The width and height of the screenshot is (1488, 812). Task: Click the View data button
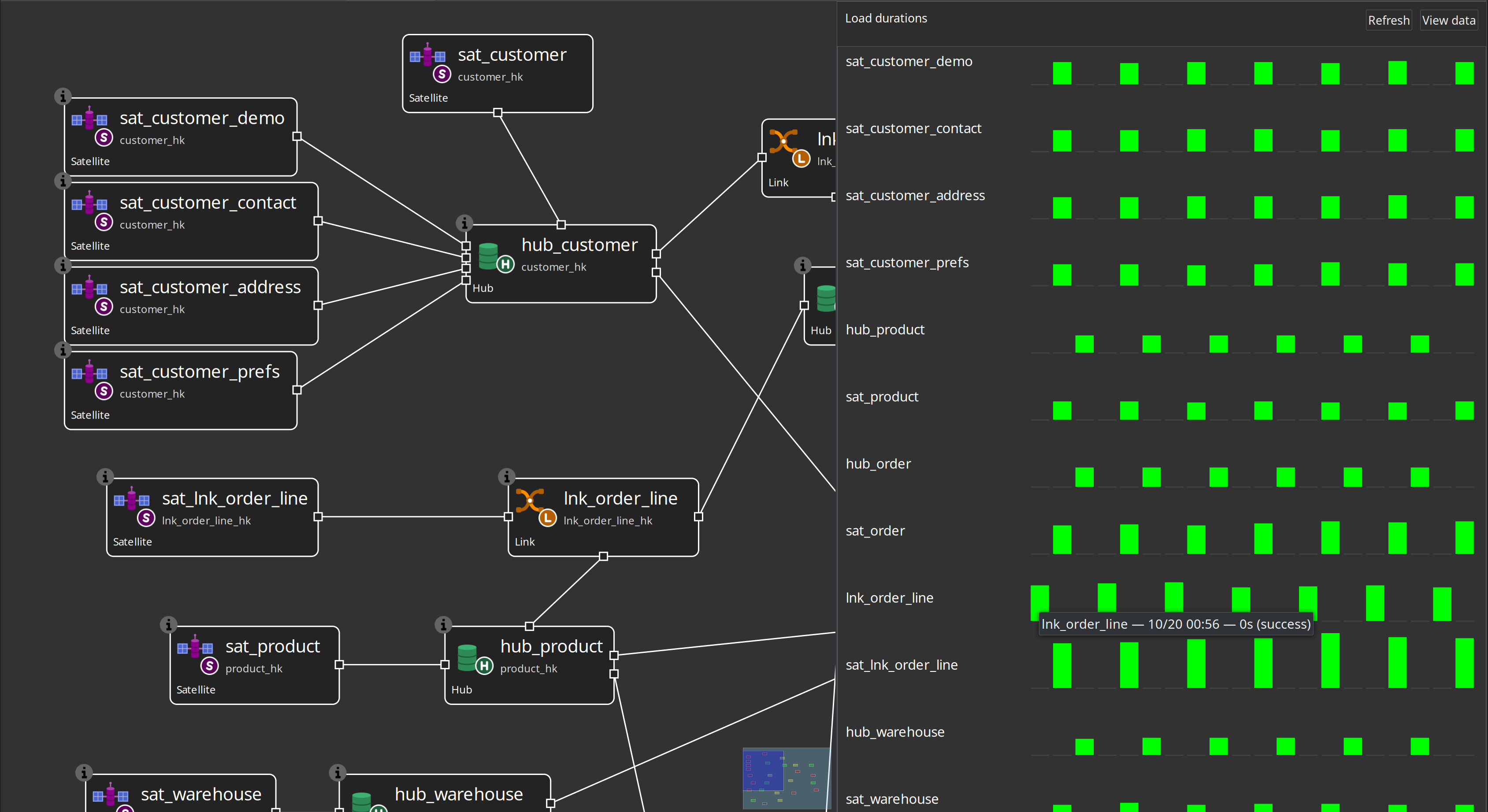(1449, 20)
